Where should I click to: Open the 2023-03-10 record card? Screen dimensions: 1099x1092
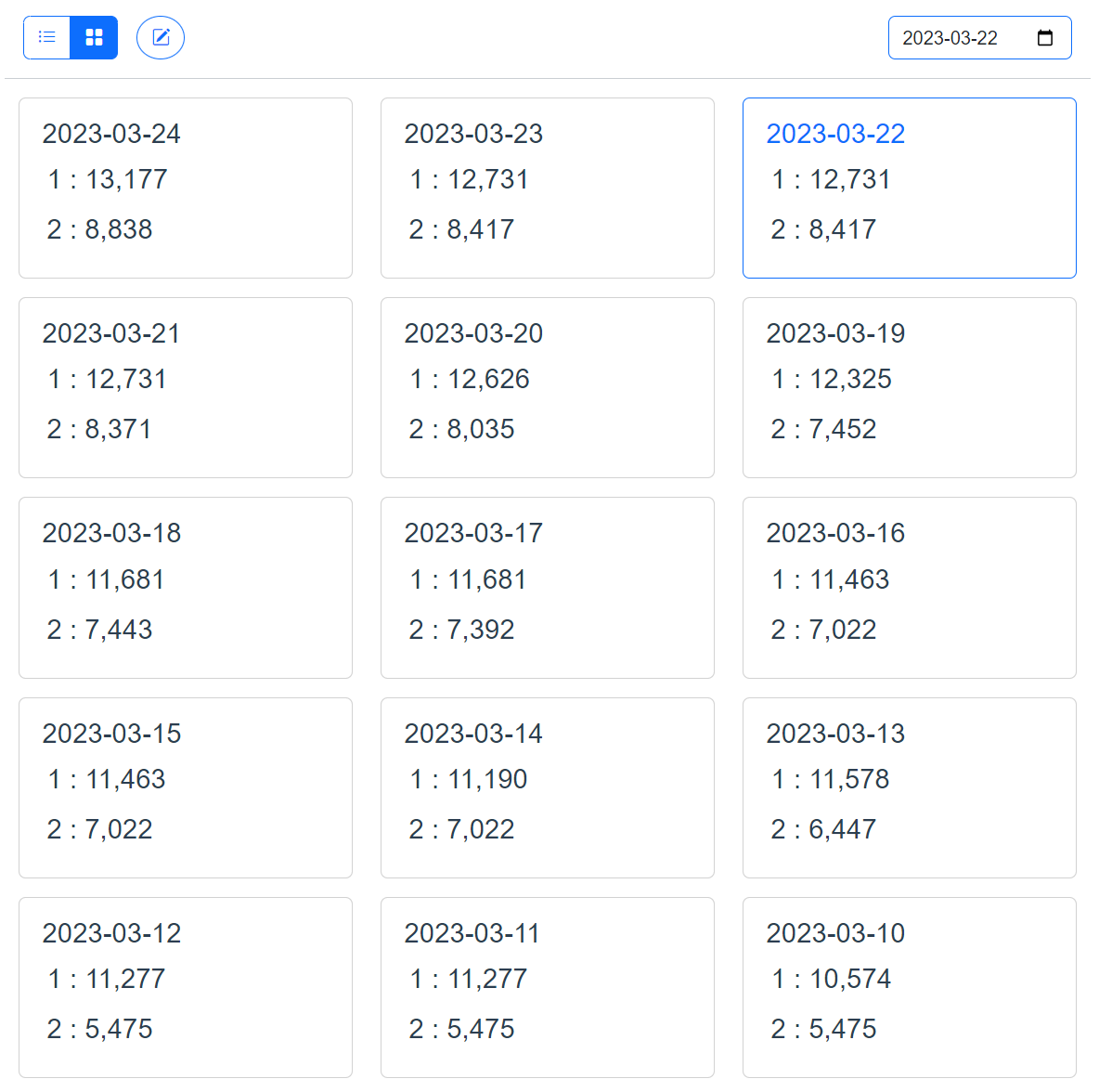(909, 986)
